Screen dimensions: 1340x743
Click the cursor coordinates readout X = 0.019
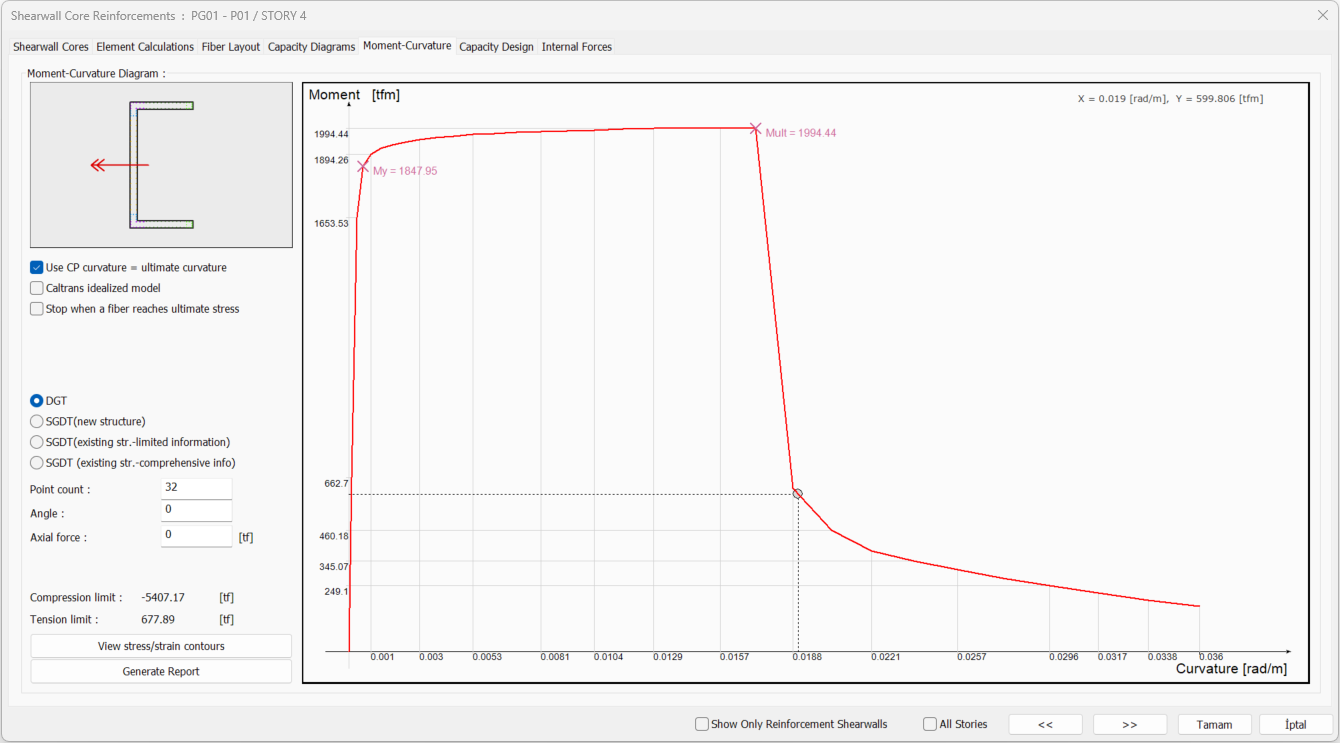tap(1170, 99)
